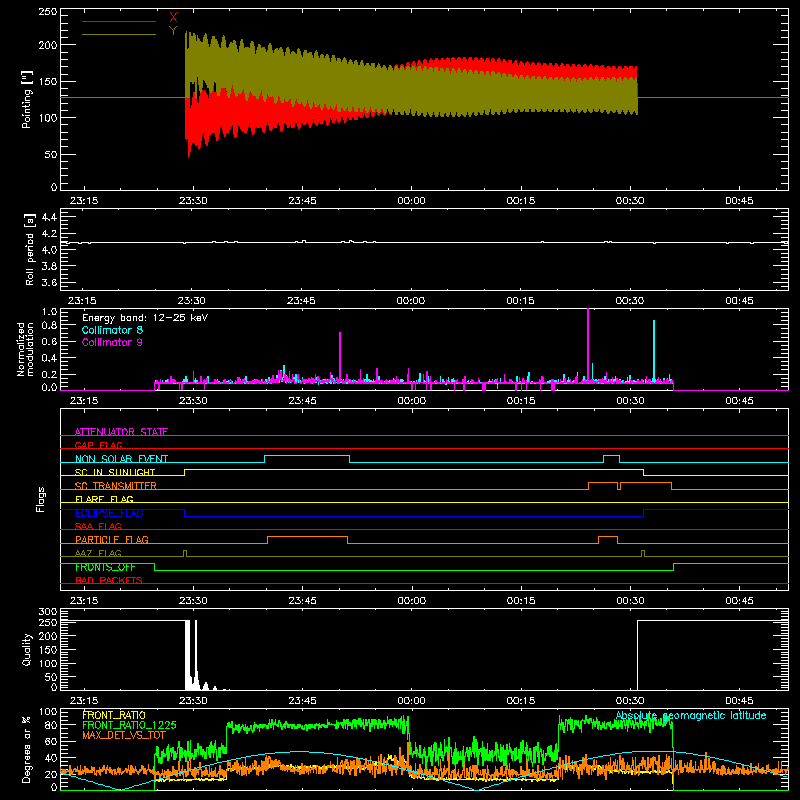Click the FRONT_RATIO legend entry
Image resolution: width=800 pixels, height=800 pixels.
(114, 715)
